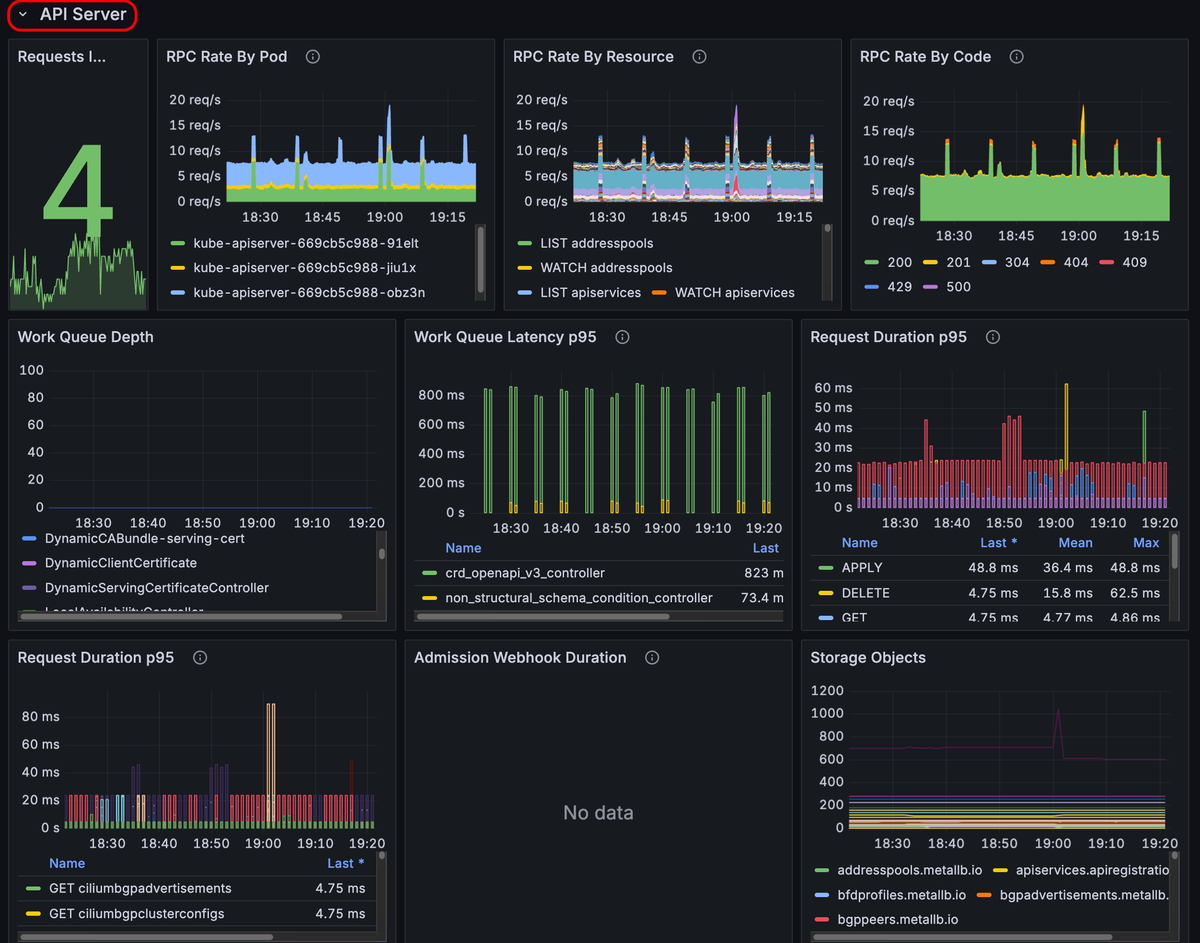Click info icon beside RPC Rate By Code

(1016, 57)
